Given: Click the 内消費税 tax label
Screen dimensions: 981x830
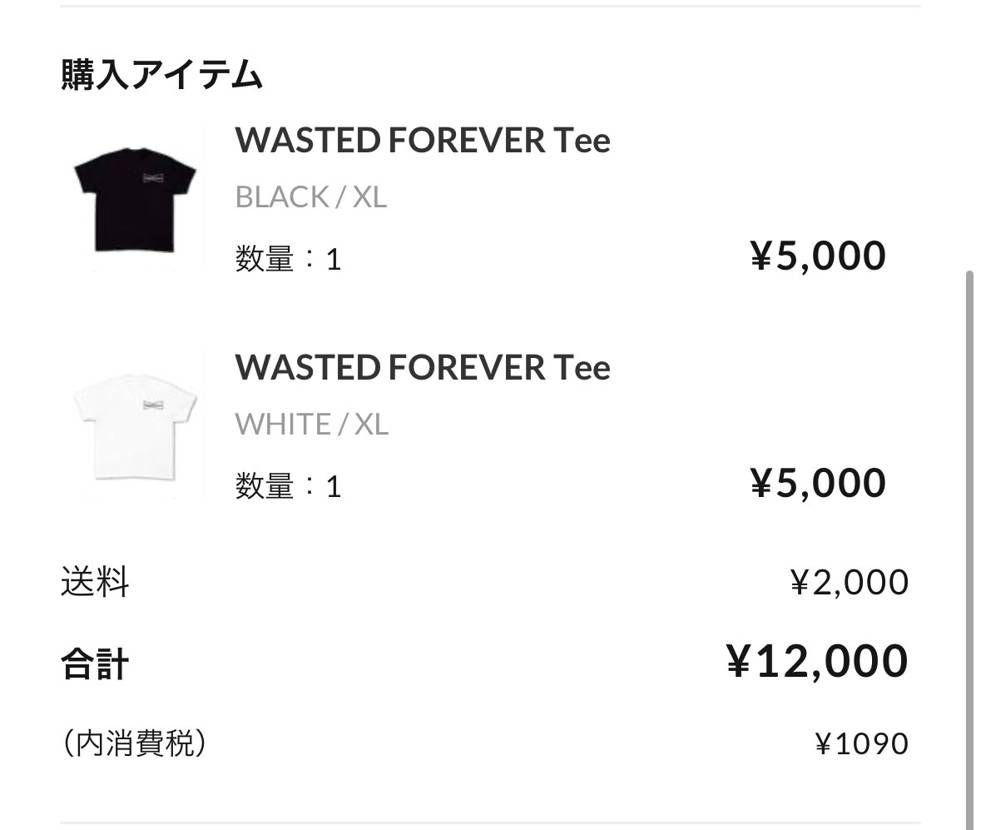Looking at the screenshot, I should [133, 743].
